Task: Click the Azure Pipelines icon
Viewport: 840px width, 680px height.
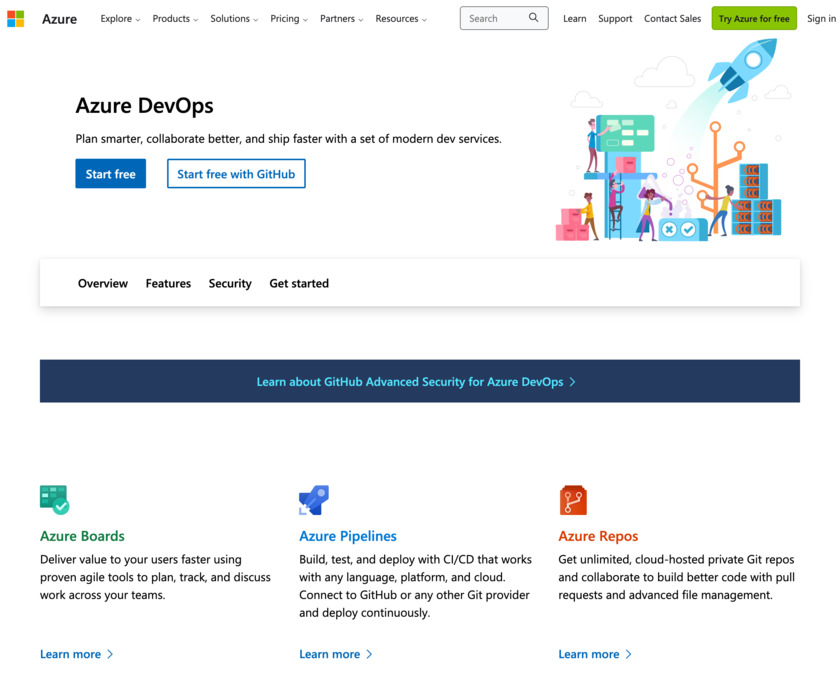Action: pos(314,500)
